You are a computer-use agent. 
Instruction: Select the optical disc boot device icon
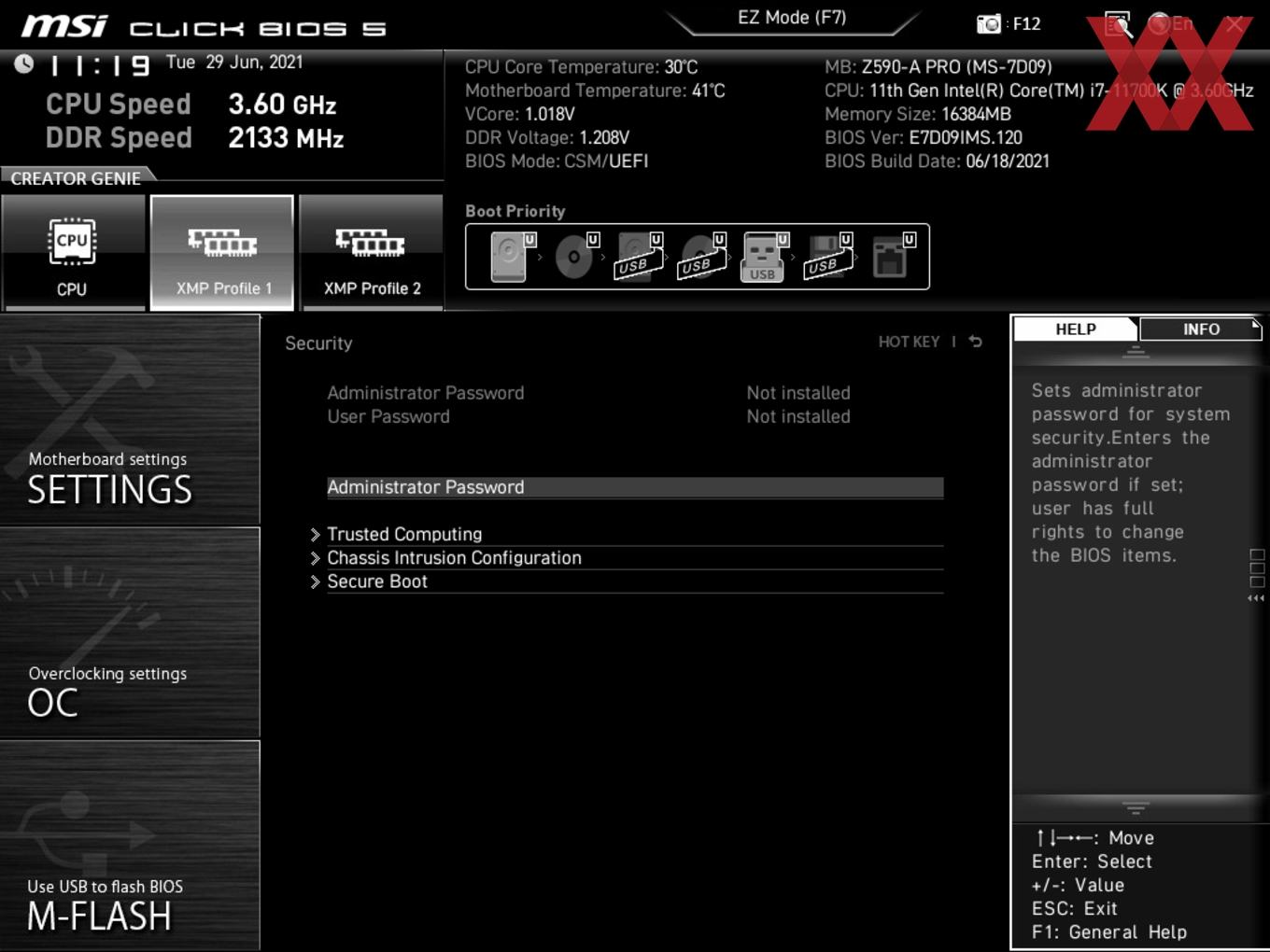576,256
